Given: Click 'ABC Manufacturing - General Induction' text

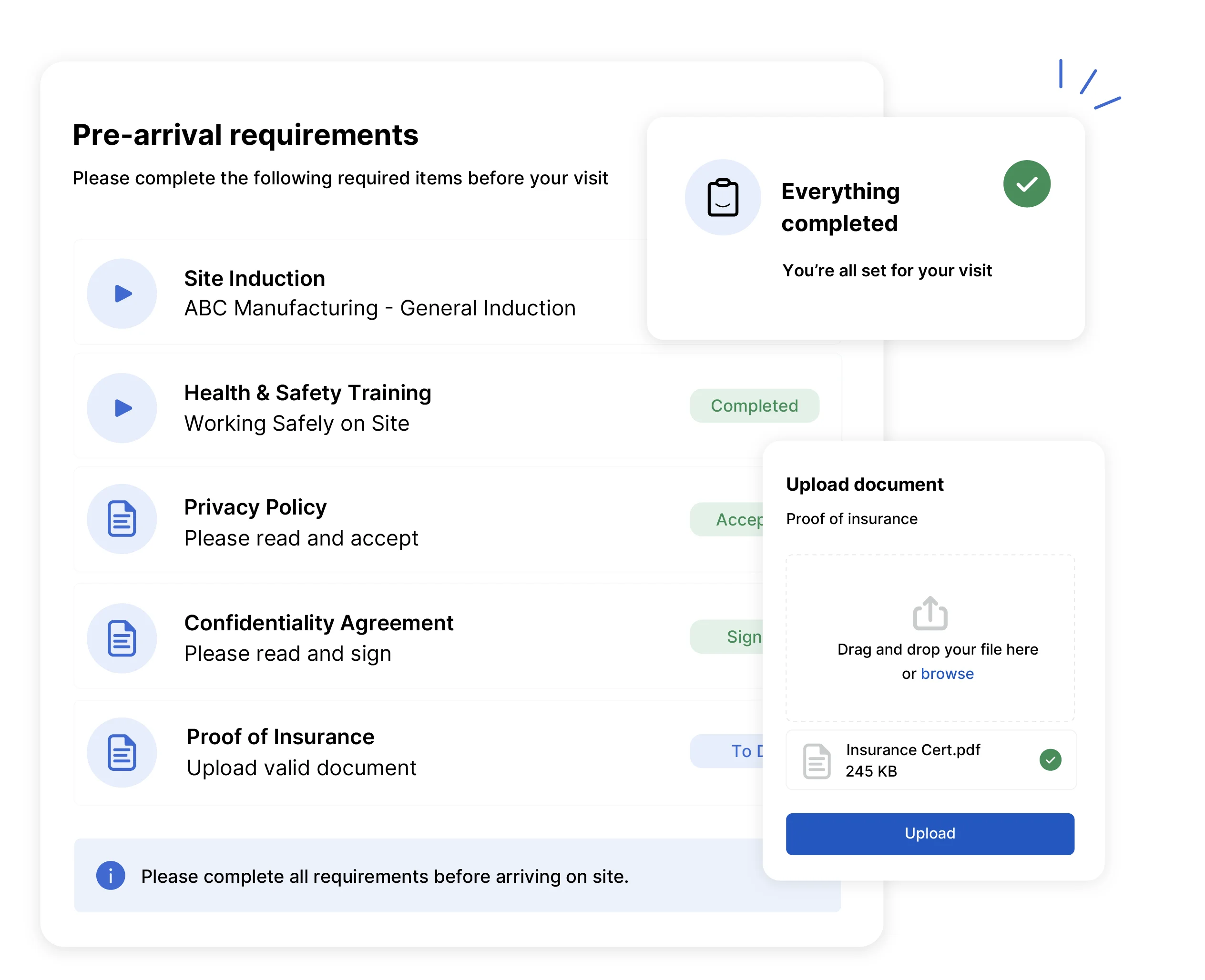Looking at the screenshot, I should (x=380, y=308).
